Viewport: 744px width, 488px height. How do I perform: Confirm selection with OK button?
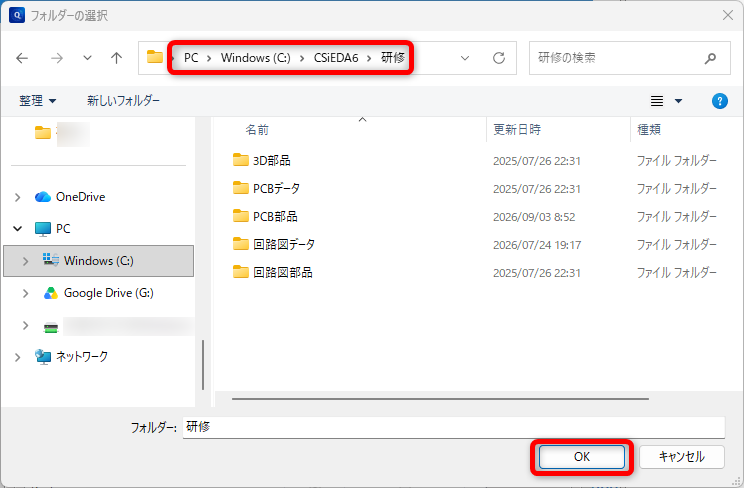[582, 457]
